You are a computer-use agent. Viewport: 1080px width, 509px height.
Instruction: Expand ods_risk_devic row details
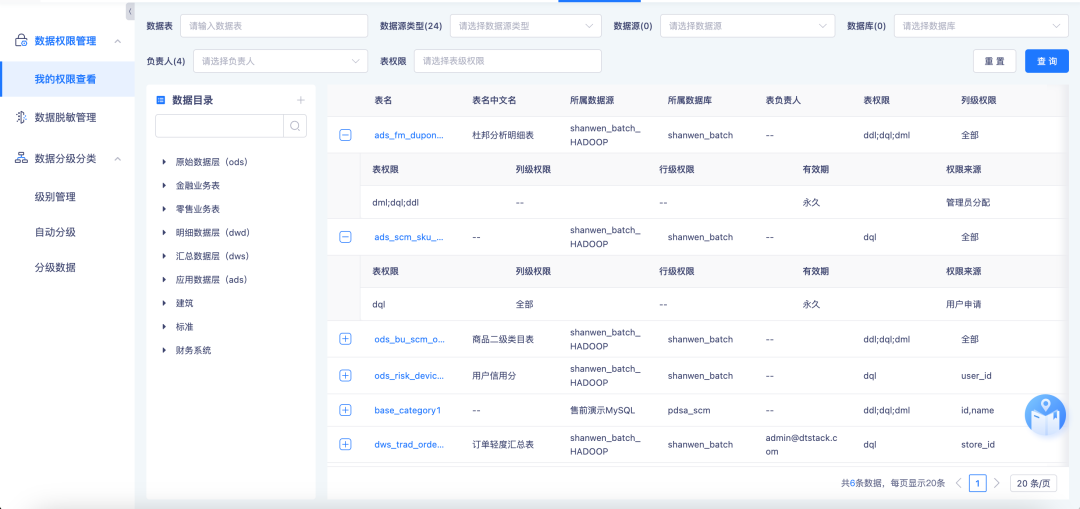pos(345,375)
